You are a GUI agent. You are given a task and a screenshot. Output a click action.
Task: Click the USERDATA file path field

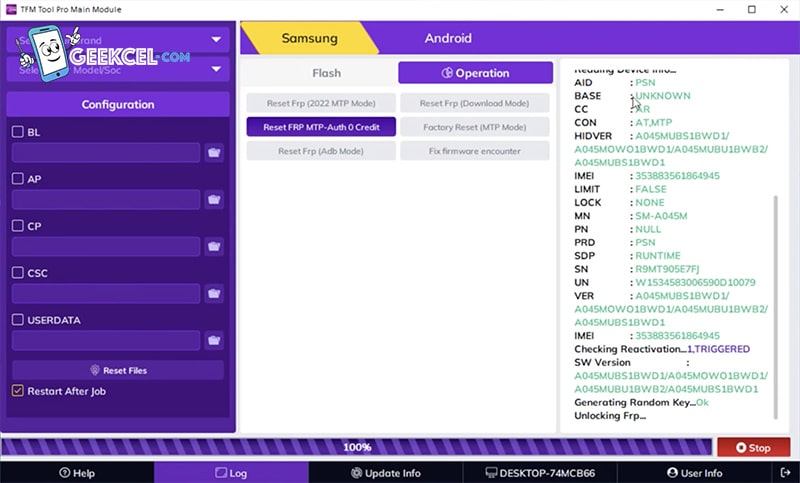[x=106, y=340]
